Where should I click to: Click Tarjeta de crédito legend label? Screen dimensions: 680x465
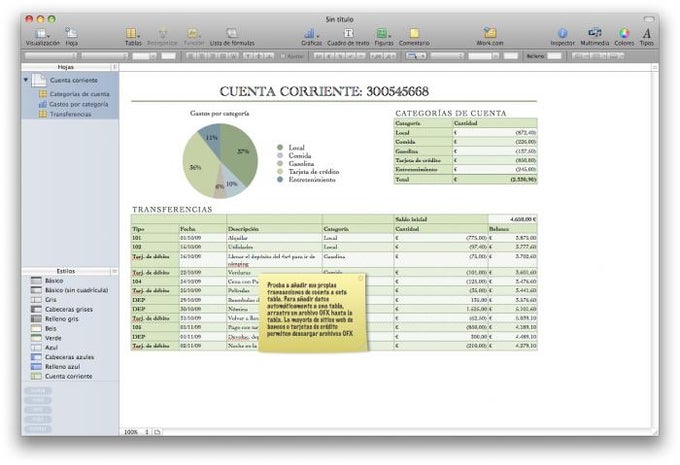pos(314,171)
